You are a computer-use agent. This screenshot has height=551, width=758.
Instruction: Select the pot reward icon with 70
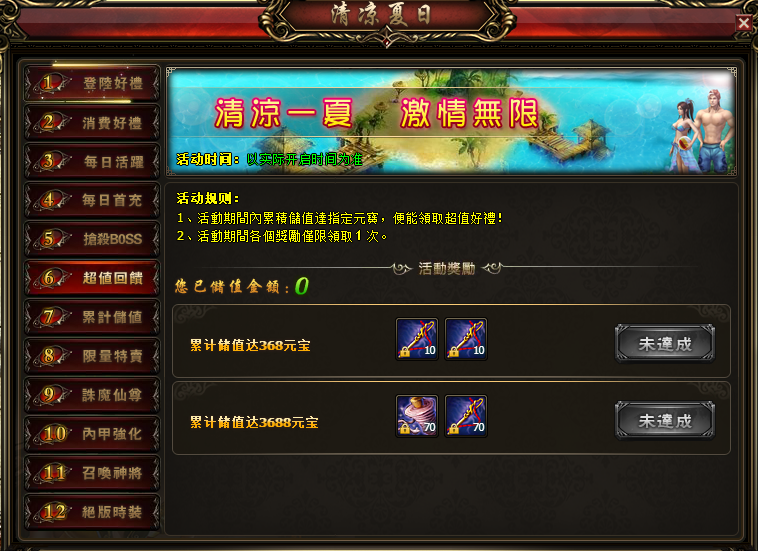417,416
